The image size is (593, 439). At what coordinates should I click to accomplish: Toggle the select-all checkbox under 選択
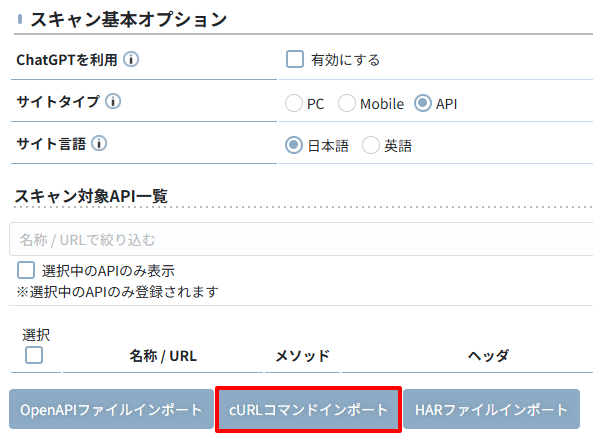(x=34, y=355)
